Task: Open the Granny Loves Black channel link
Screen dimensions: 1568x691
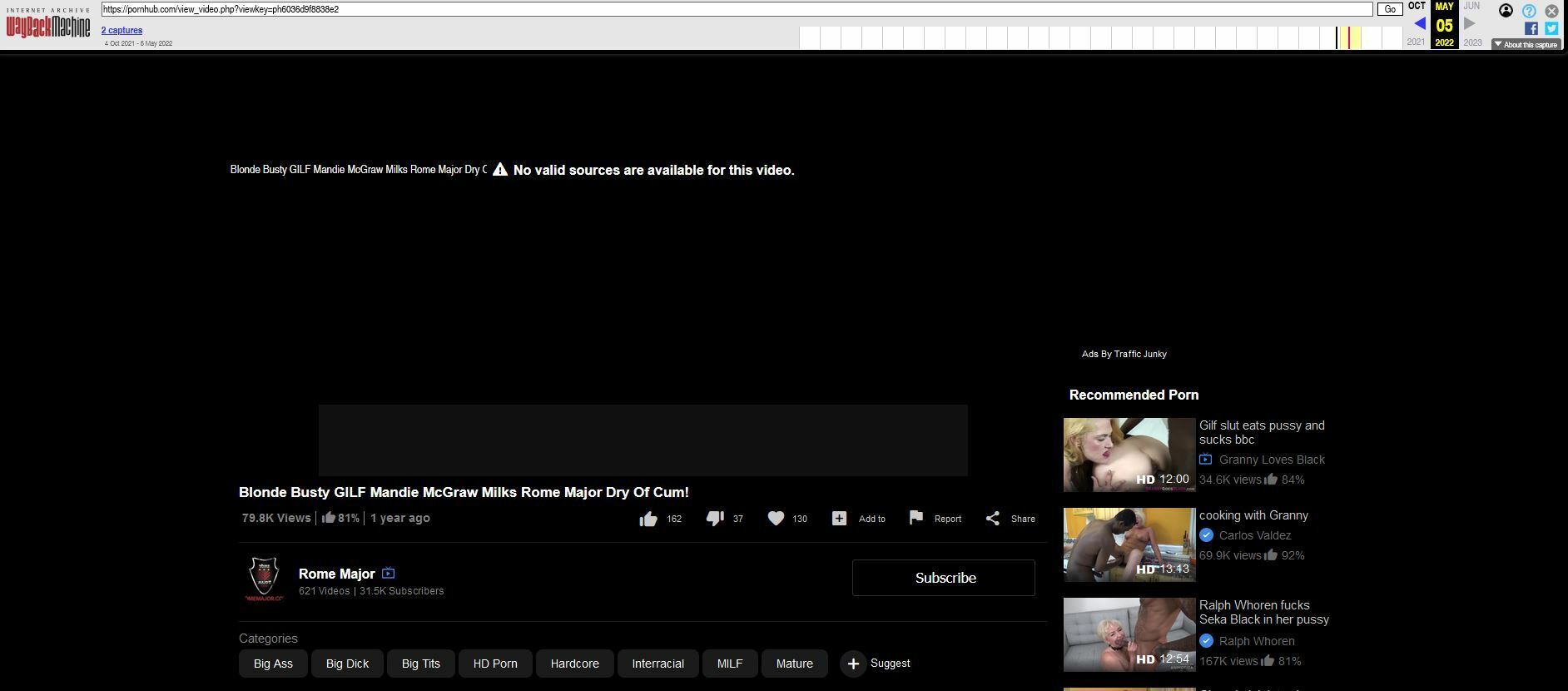Action: [x=1272, y=460]
